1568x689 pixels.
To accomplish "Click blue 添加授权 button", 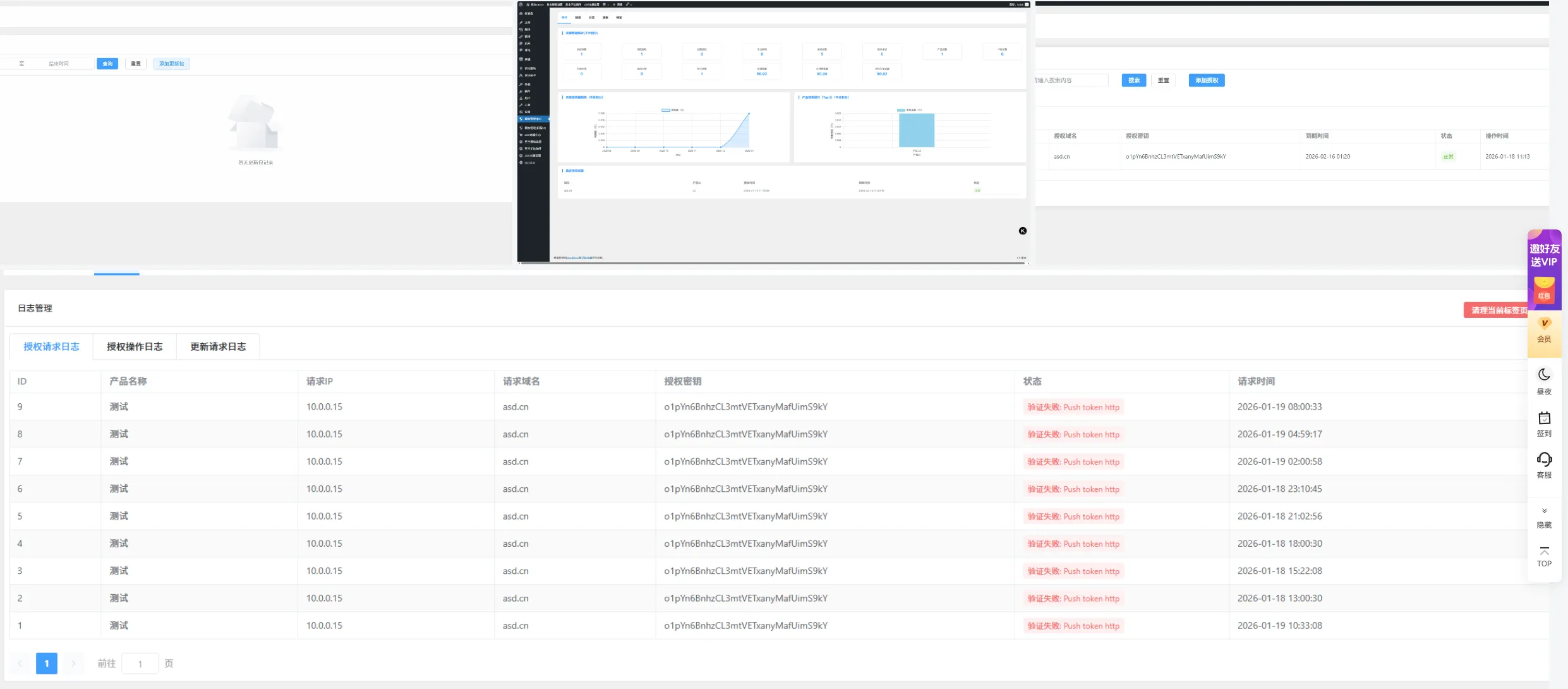I will [1206, 80].
